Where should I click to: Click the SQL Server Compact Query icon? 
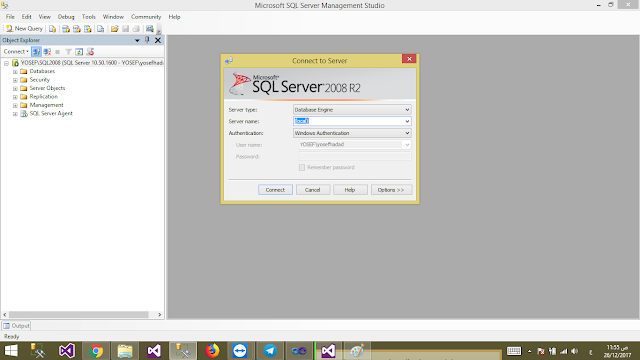[100, 29]
